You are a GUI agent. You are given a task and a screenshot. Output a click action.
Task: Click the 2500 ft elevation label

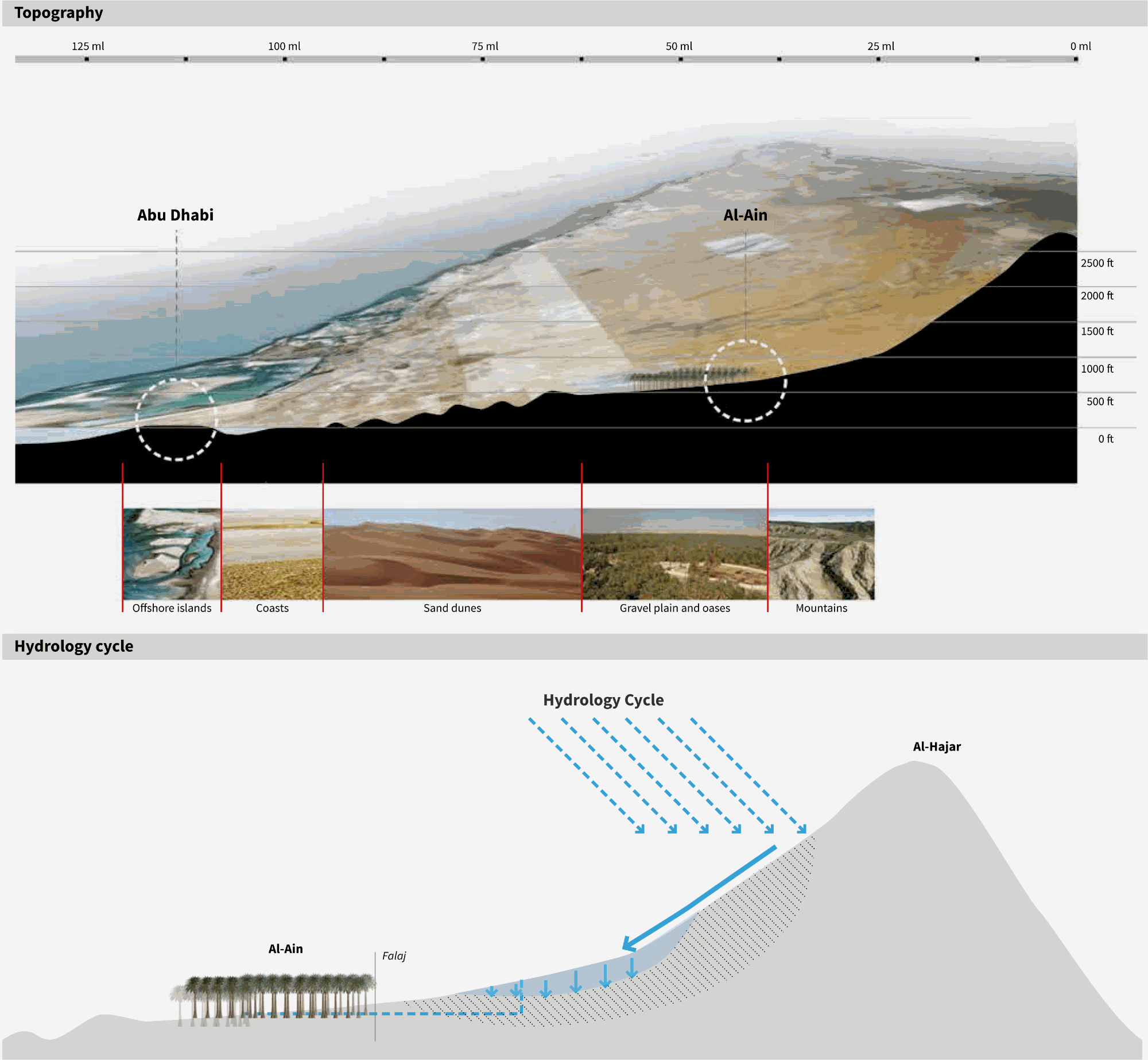coord(1096,263)
